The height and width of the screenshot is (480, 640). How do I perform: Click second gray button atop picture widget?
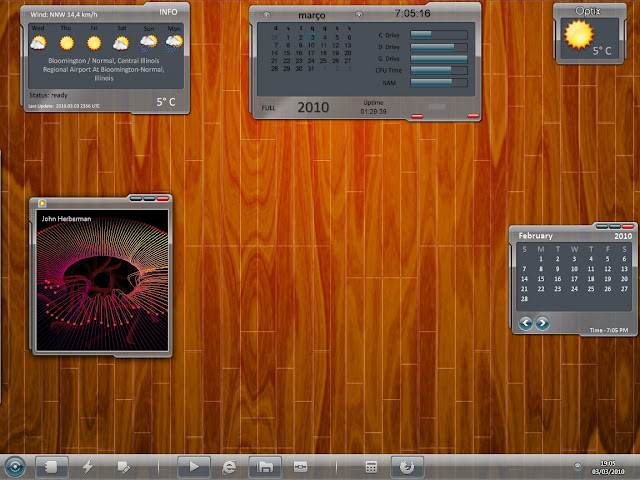[149, 199]
